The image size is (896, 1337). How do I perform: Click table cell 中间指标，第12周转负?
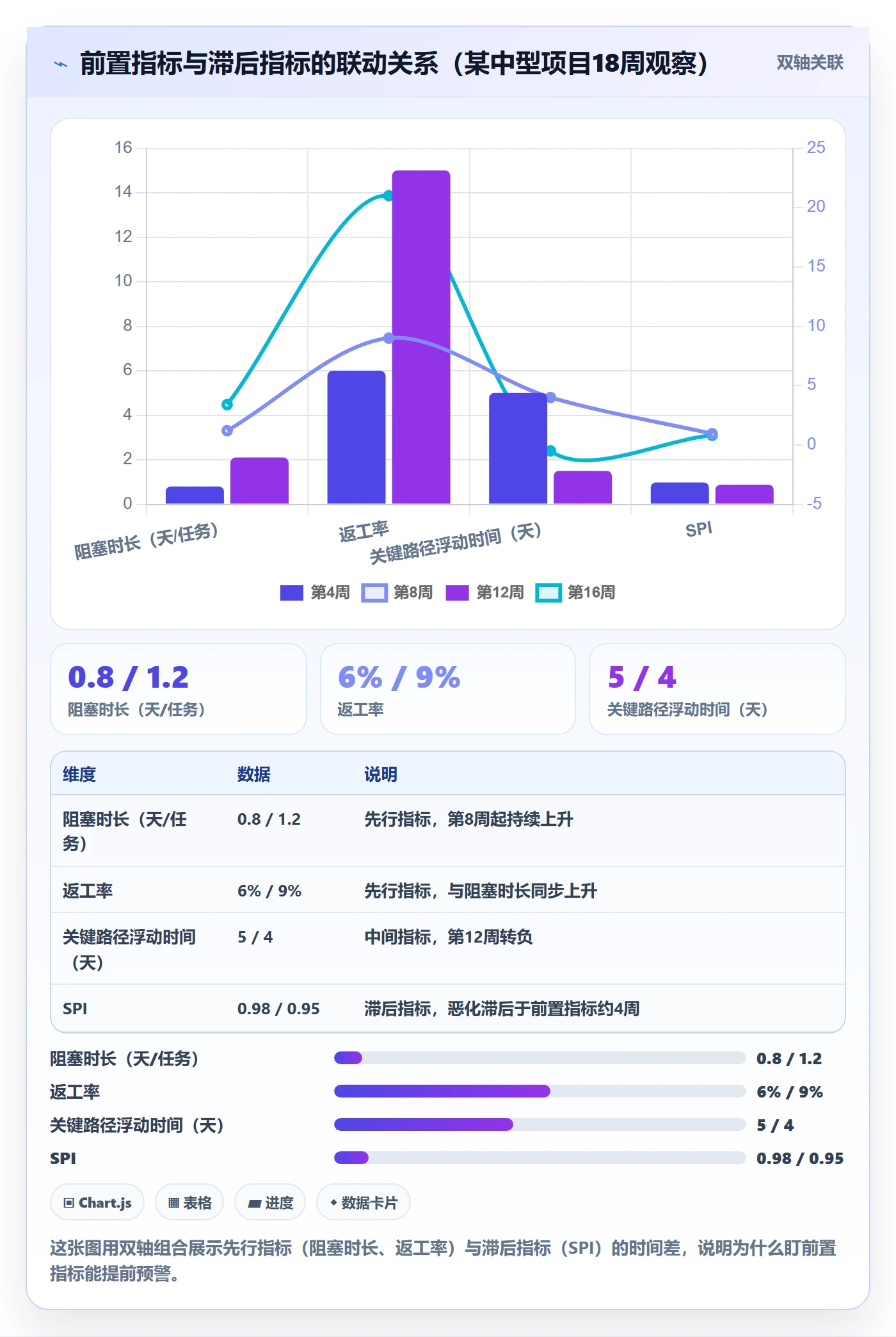449,937
